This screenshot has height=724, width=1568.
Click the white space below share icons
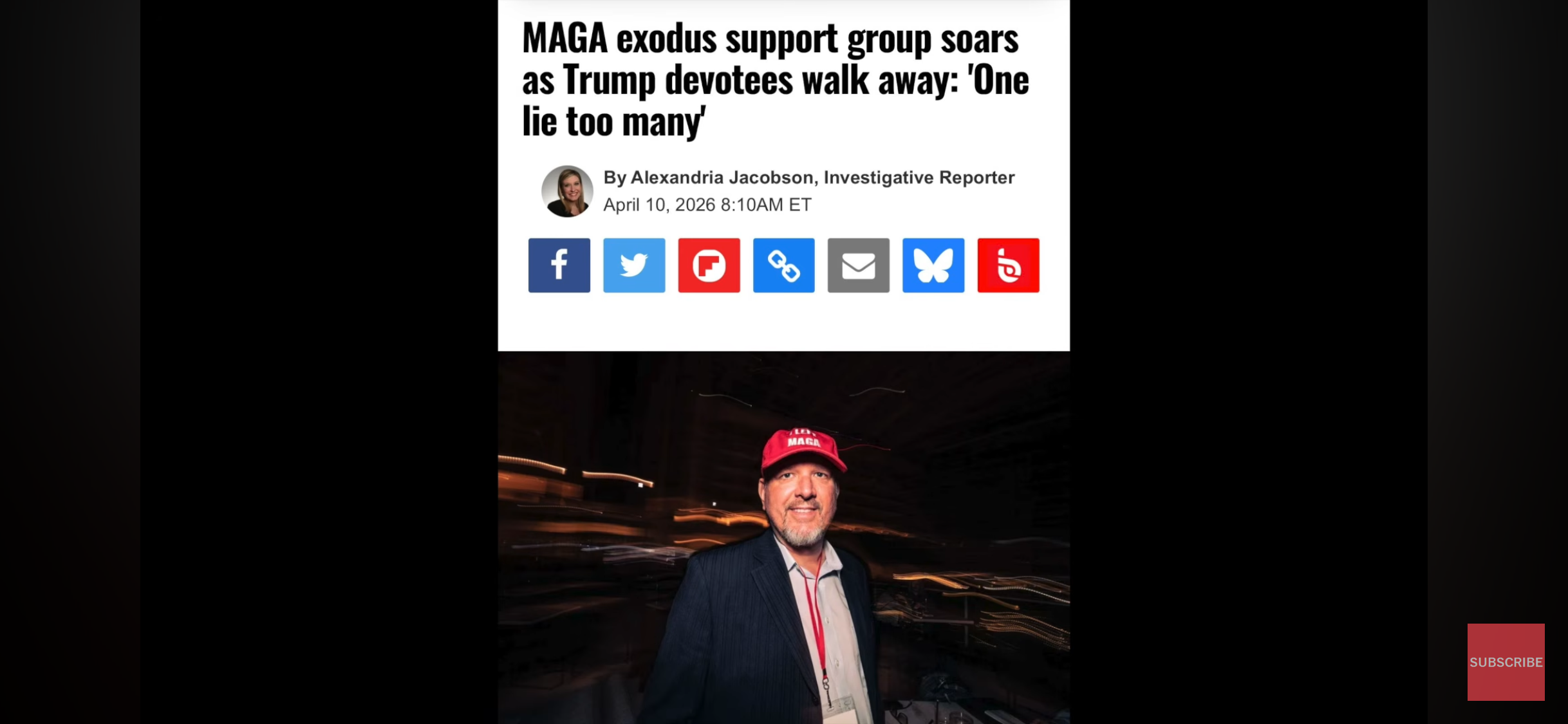pos(783,322)
